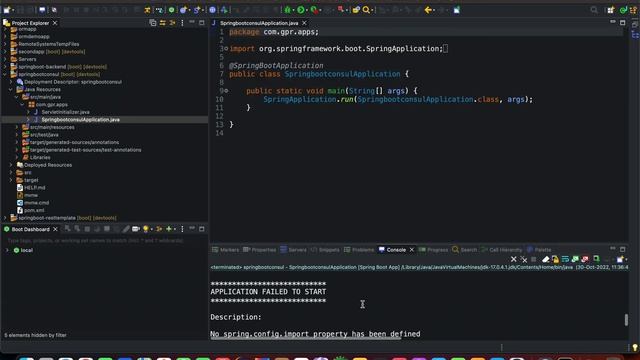Click Remove Launch icon in Console
Screen dimensions: 640x360
(513, 259)
